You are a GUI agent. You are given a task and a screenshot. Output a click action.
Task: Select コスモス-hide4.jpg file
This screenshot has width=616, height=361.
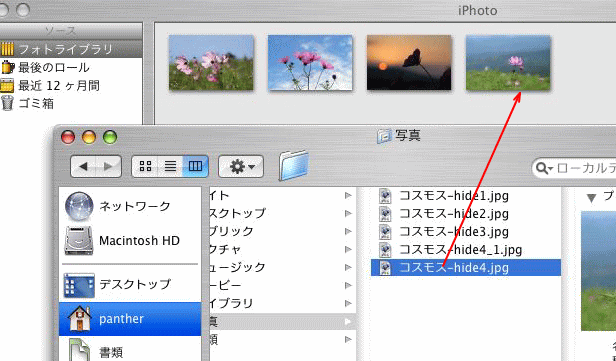[466, 268]
